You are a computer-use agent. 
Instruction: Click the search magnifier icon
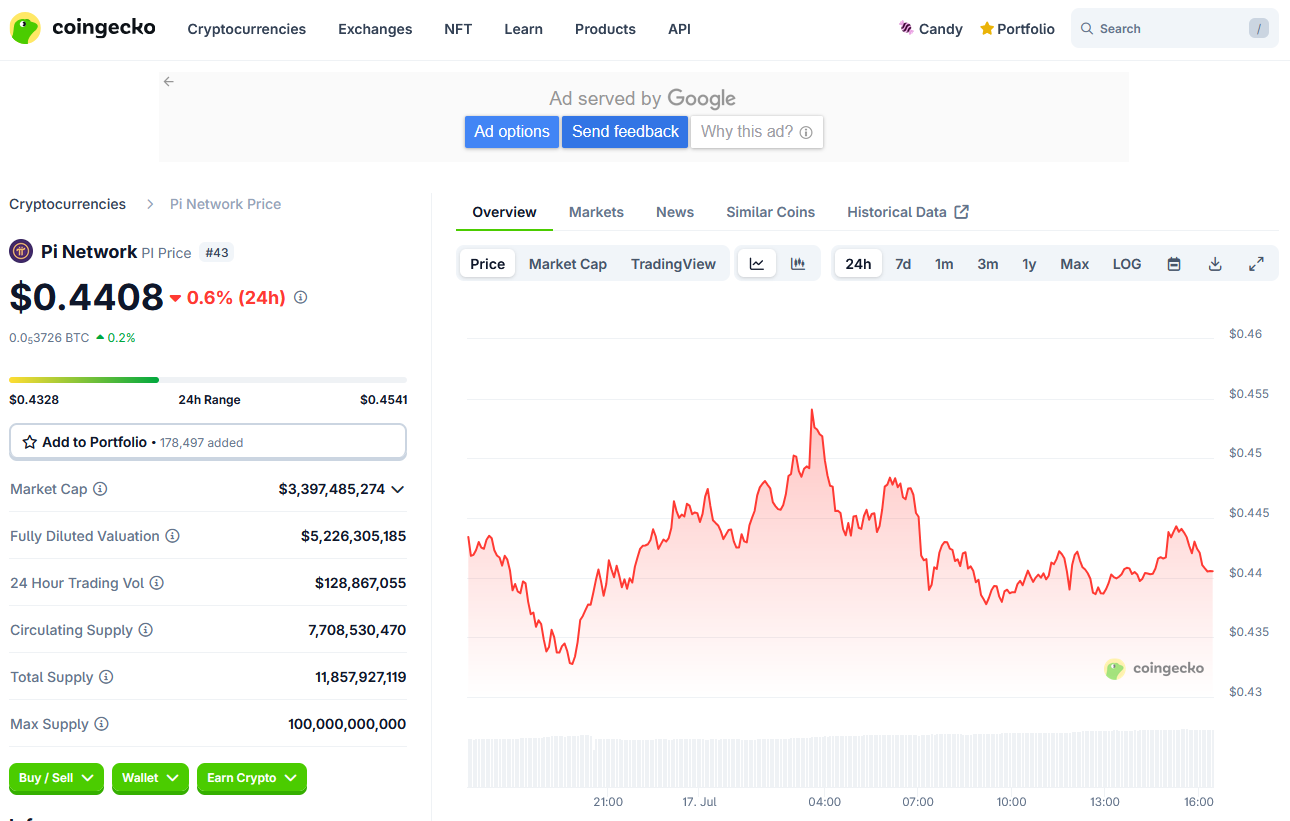(x=1087, y=29)
